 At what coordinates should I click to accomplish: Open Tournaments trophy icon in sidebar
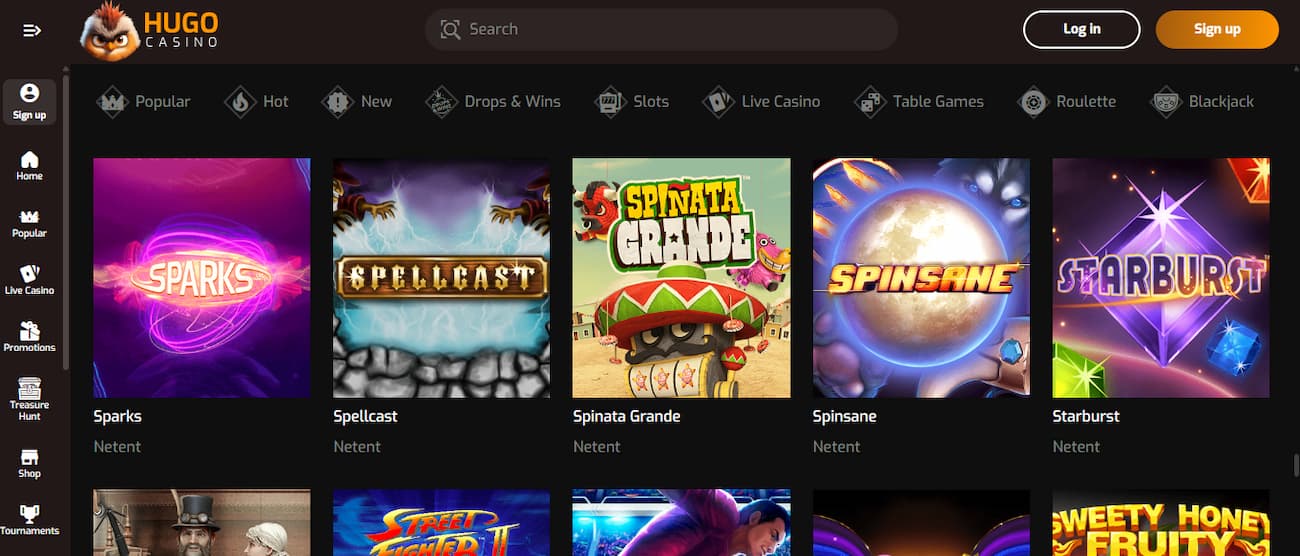click(x=29, y=514)
